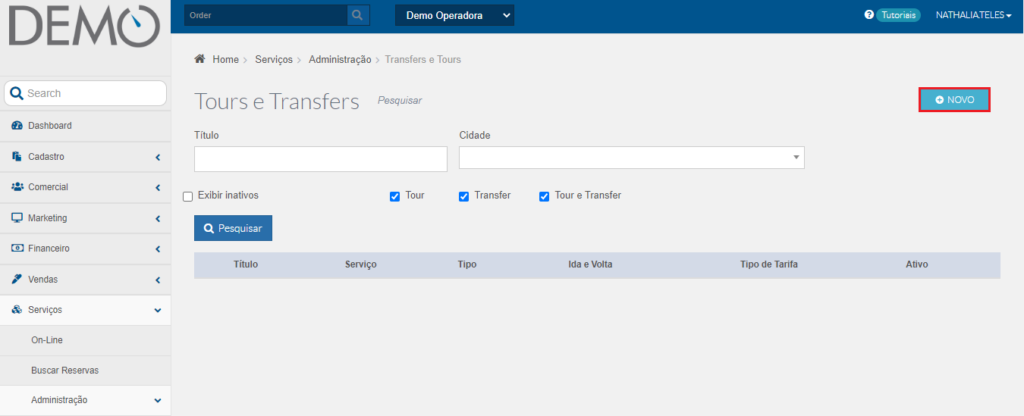Viewport: 1024px width, 416px height.
Task: Select Financeiro menu item label
Action: pyautogui.click(x=49, y=249)
